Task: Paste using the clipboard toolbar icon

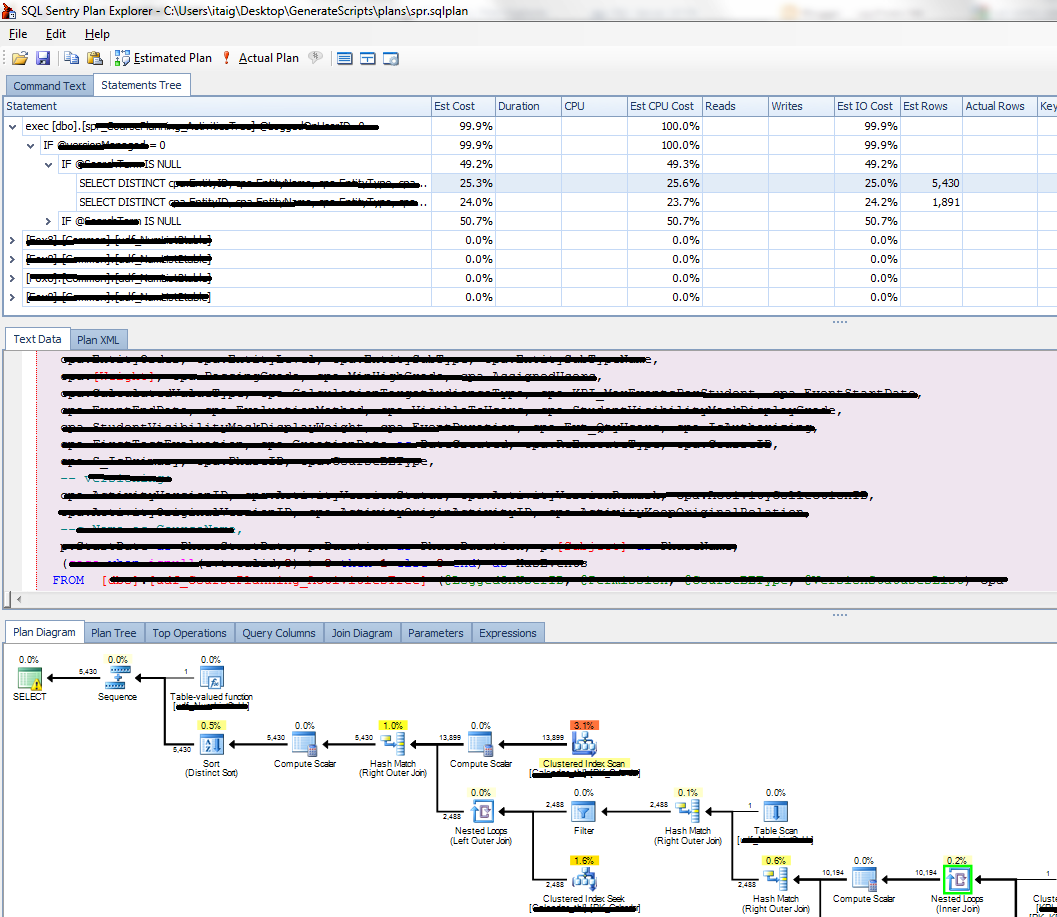Action: point(95,59)
